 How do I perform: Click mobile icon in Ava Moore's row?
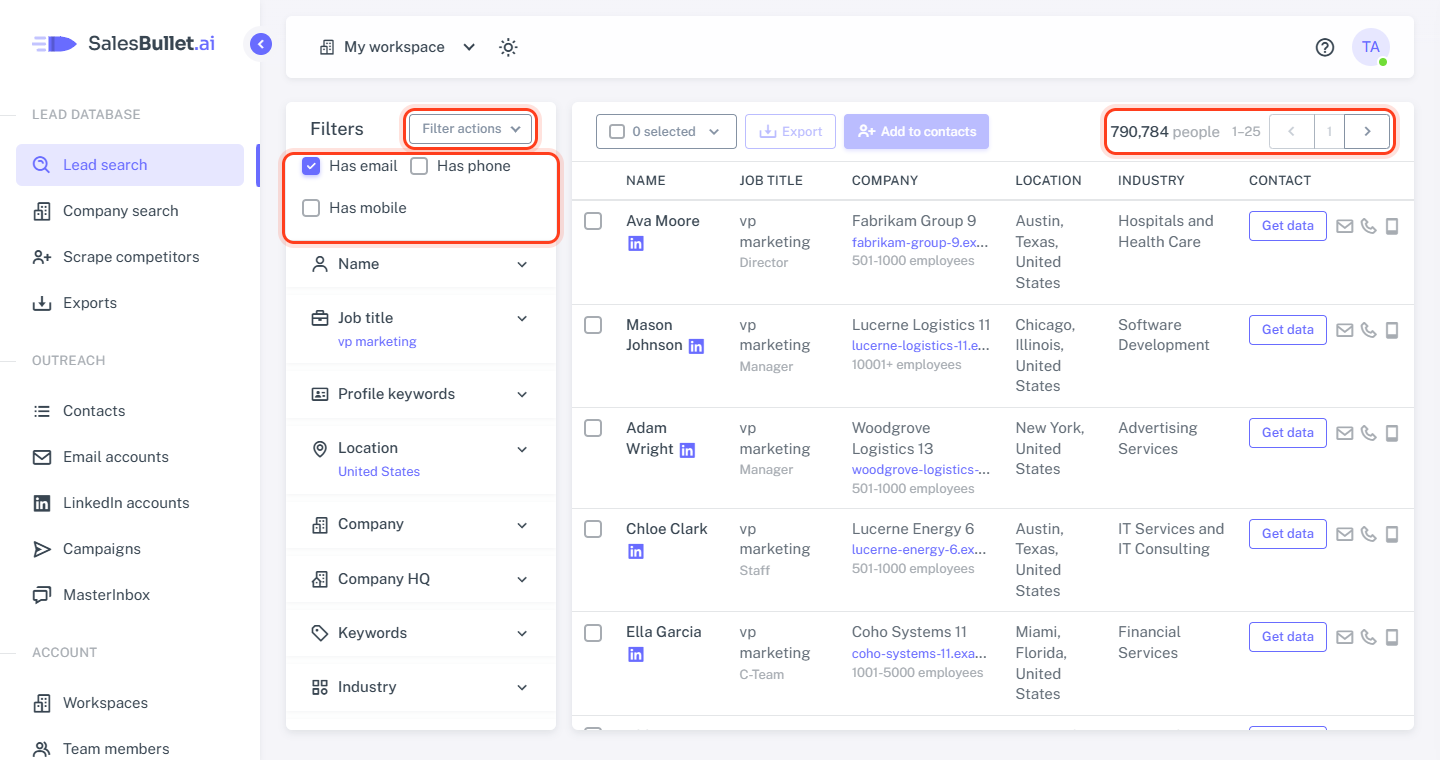click(x=1392, y=226)
